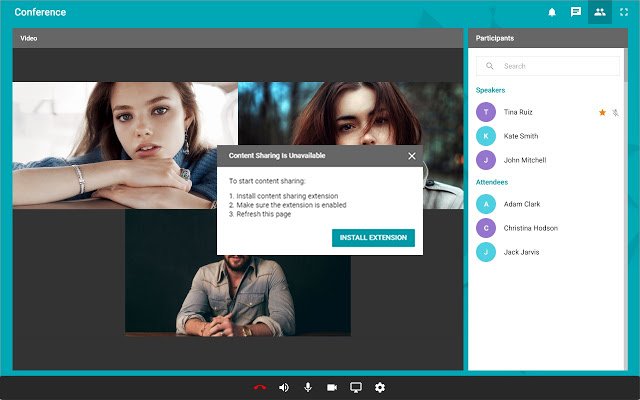The height and width of the screenshot is (400, 640).
Task: Enter fullscreen mode via header icon
Action: pyautogui.click(x=624, y=12)
